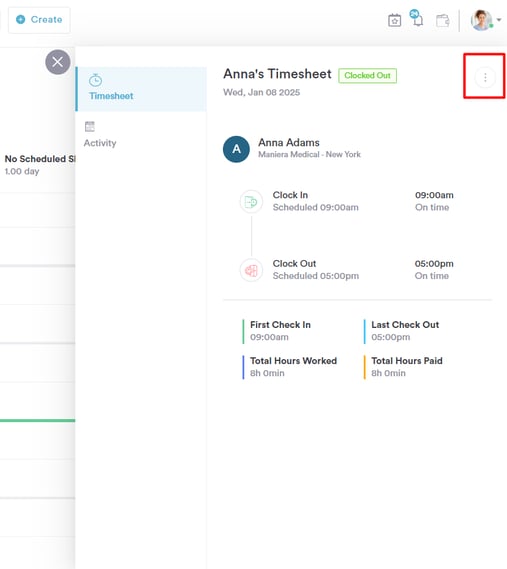Screen dimensions: 507x569
Task: Open the wallet icon in header
Action: coord(442,20)
